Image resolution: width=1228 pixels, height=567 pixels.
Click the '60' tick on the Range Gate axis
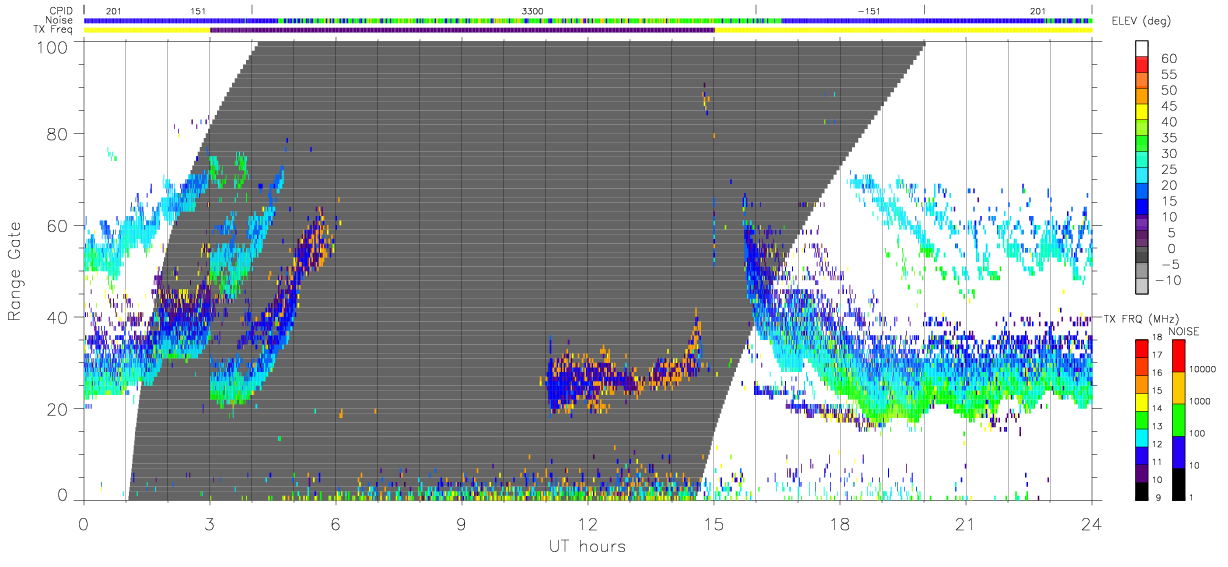pos(56,226)
